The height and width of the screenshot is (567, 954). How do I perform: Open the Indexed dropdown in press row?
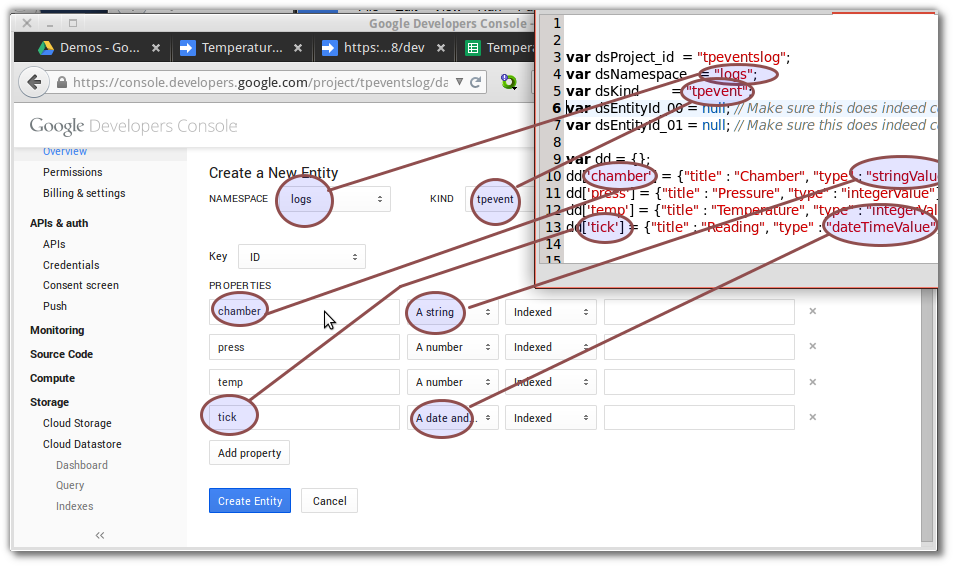[551, 347]
